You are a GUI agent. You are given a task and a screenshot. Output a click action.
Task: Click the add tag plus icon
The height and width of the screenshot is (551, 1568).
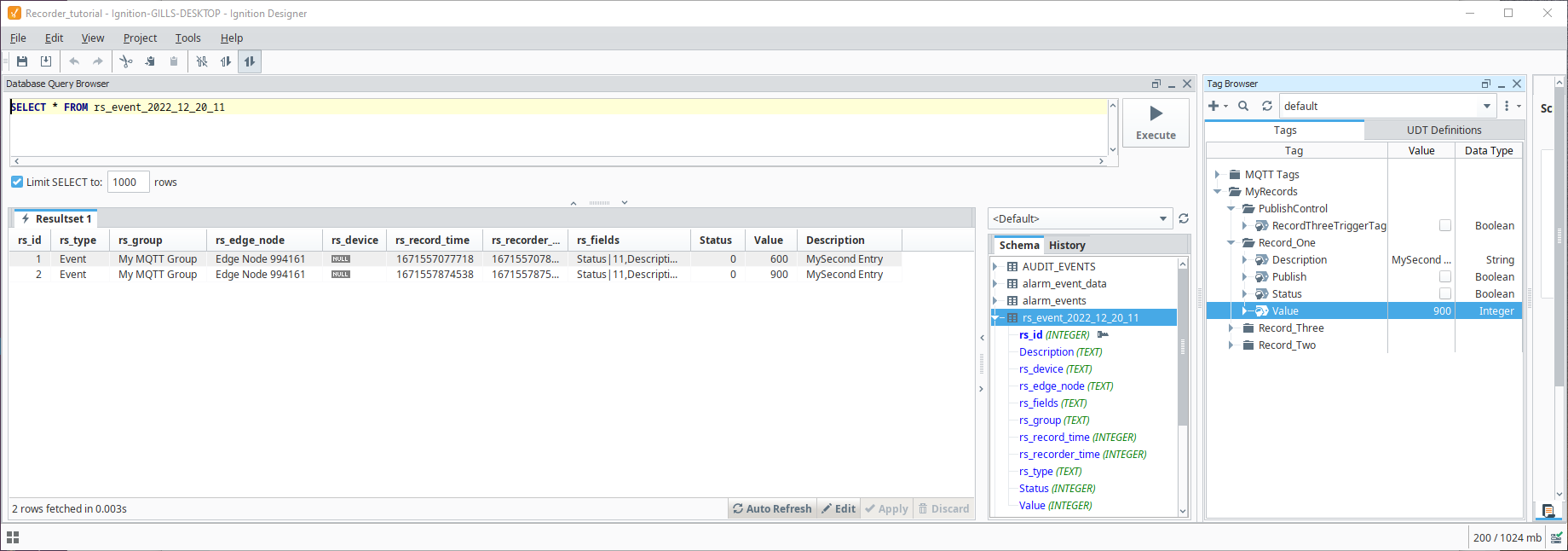pyautogui.click(x=1213, y=106)
